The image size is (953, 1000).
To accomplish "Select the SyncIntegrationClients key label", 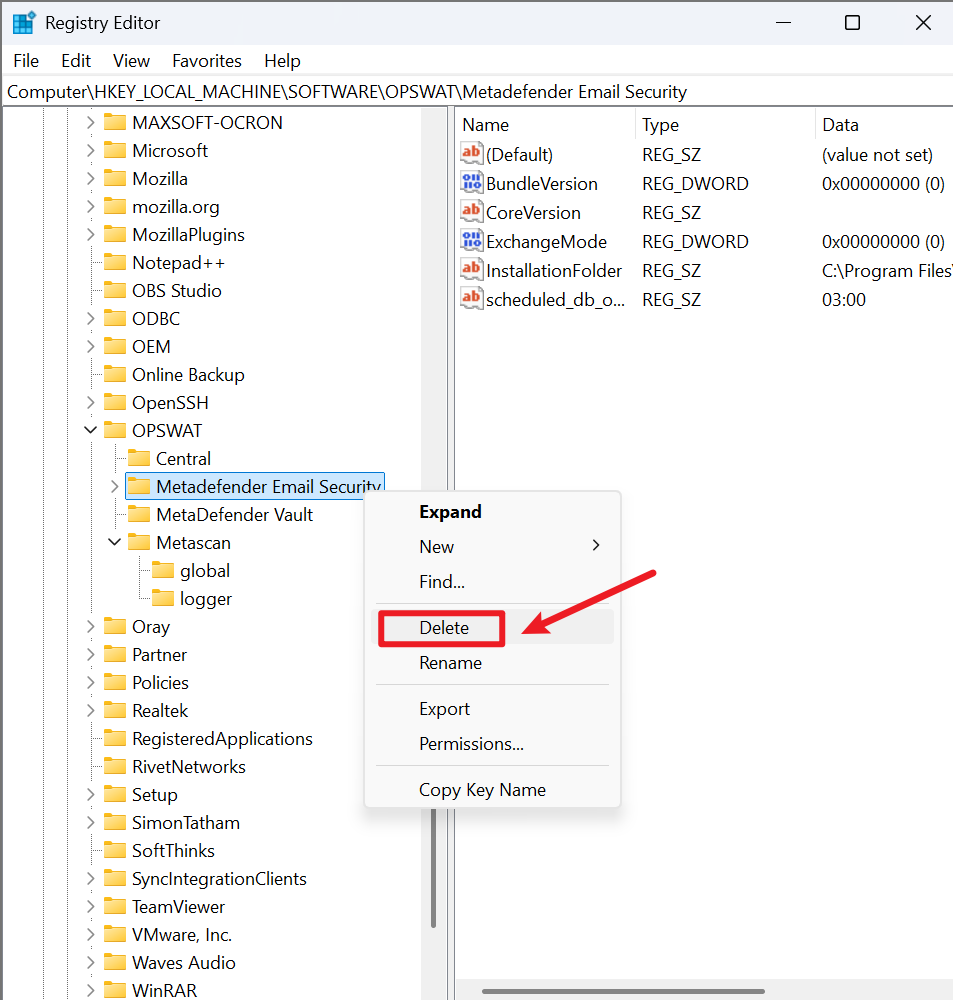I will coord(219,879).
